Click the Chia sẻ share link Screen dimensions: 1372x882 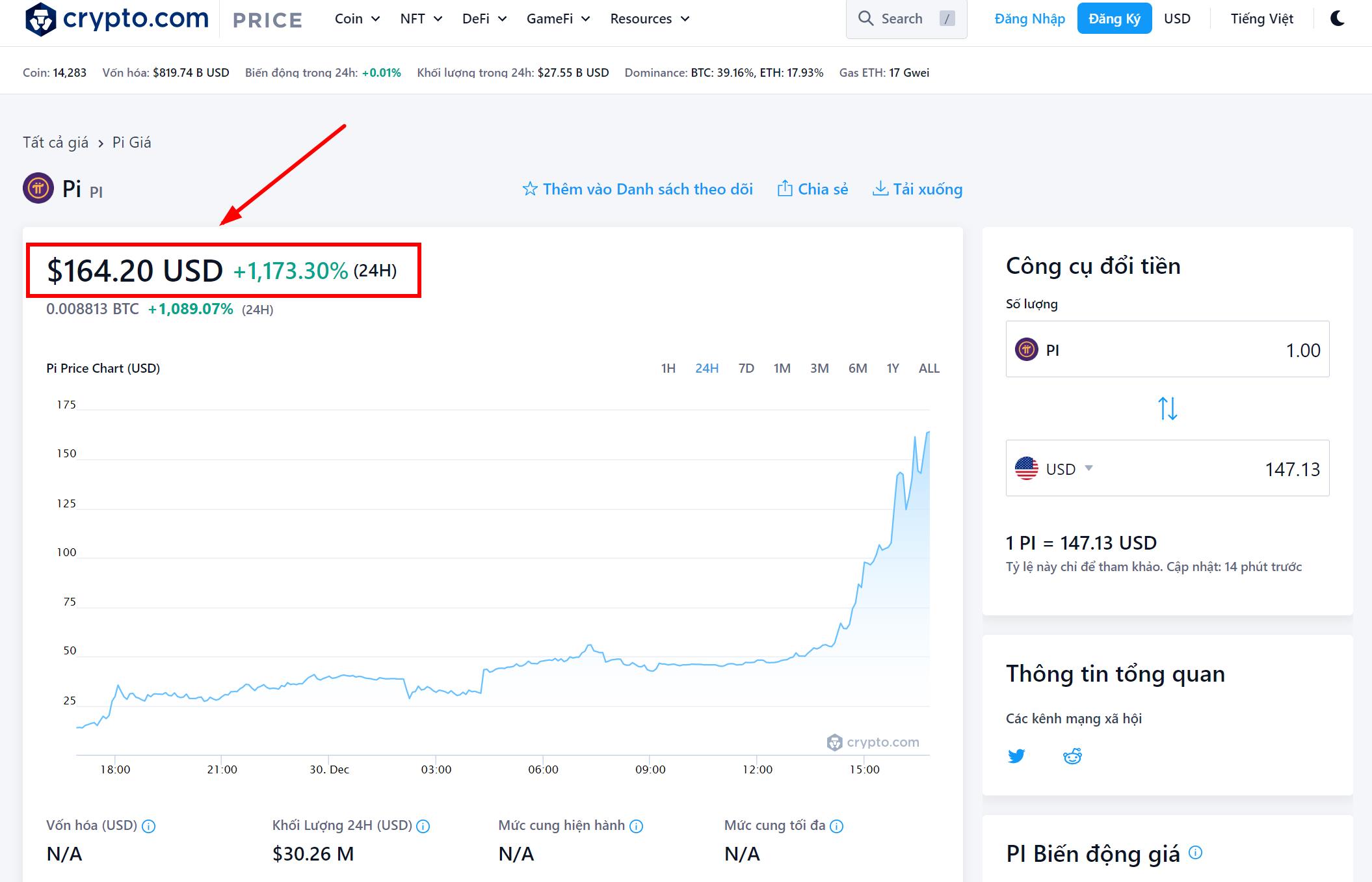tap(813, 189)
